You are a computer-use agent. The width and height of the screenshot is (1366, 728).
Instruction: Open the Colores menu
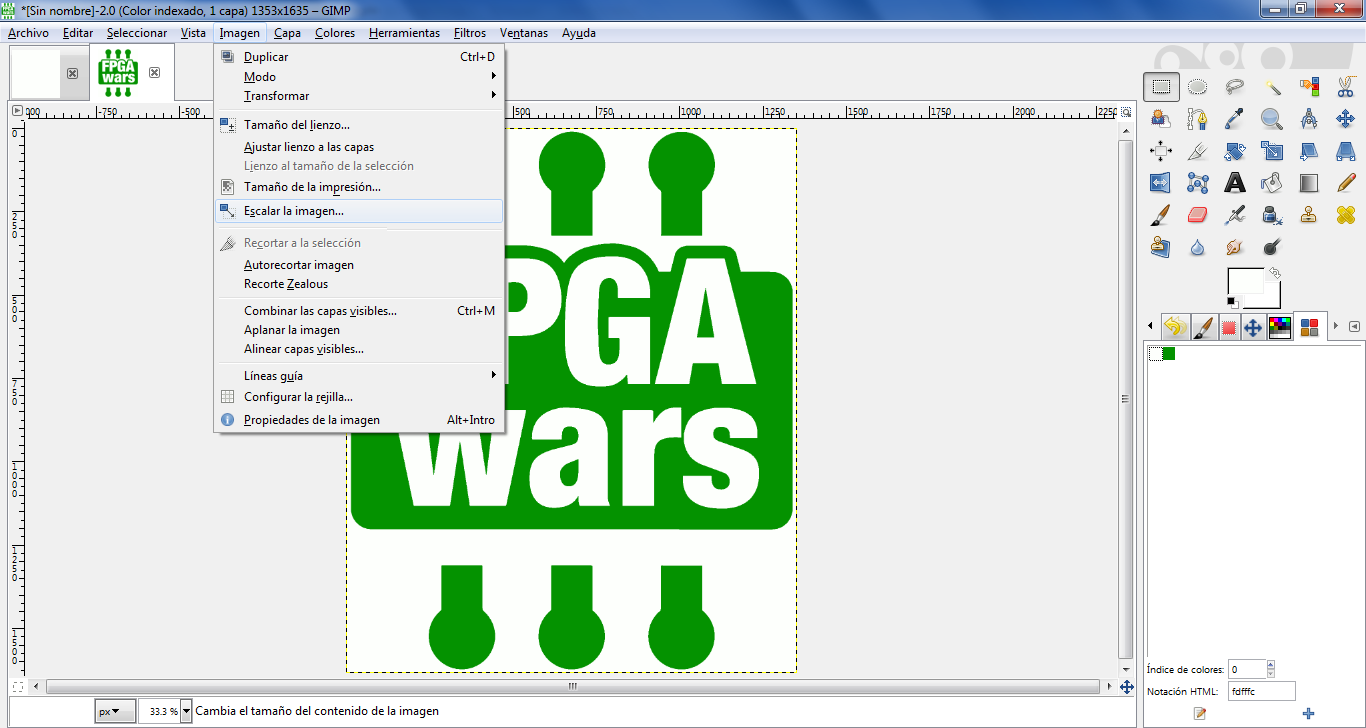click(335, 33)
